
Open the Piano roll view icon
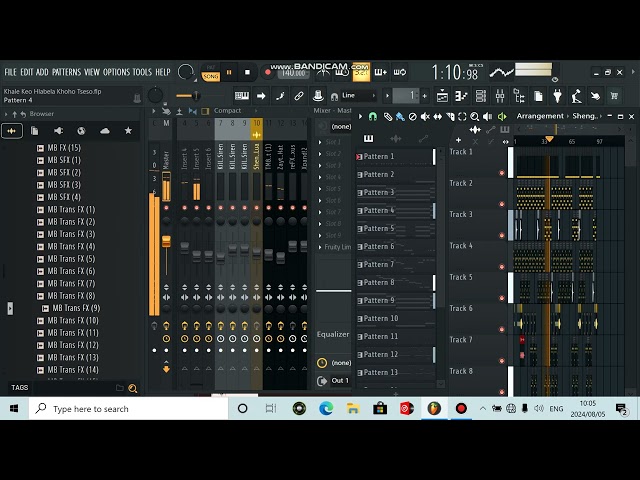[462, 96]
